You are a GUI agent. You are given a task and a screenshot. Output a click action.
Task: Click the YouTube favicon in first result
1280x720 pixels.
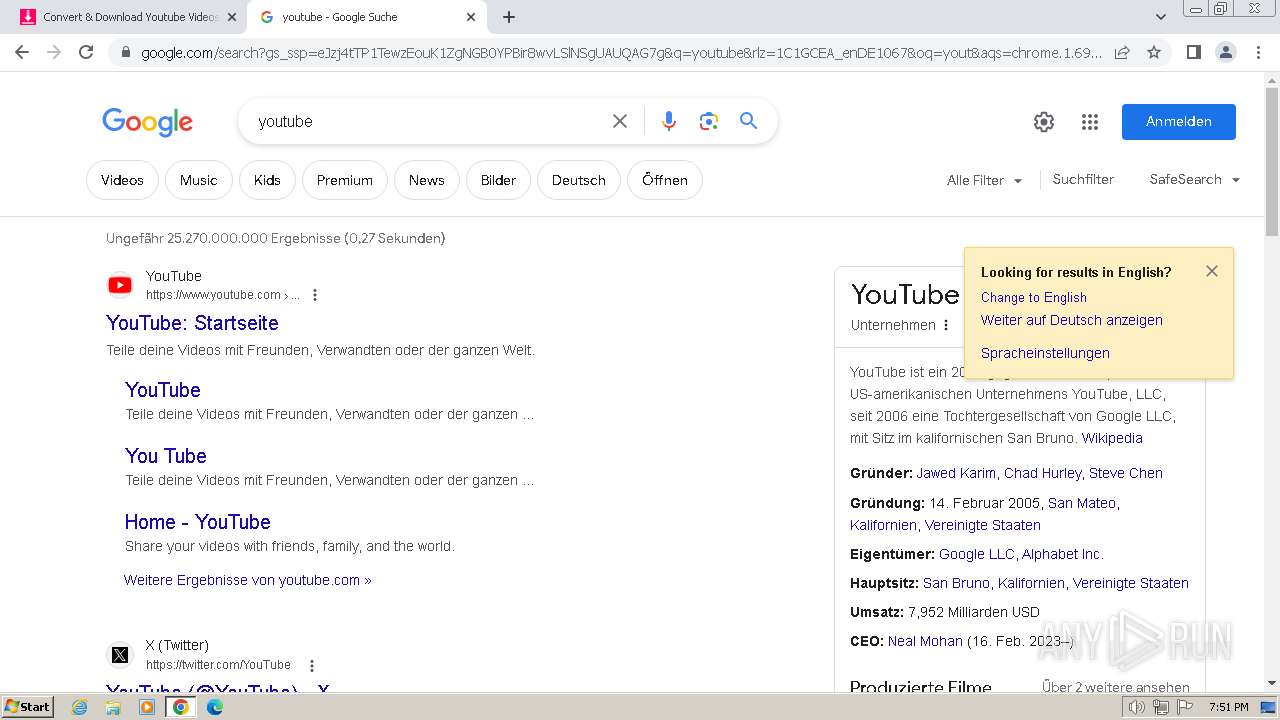click(x=120, y=285)
